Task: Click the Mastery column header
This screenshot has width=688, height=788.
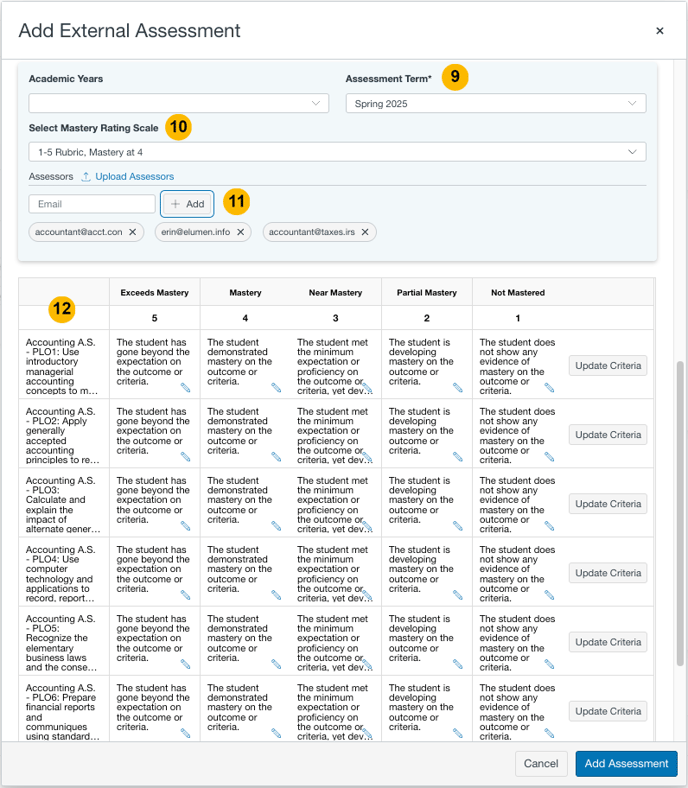Action: [x=245, y=292]
